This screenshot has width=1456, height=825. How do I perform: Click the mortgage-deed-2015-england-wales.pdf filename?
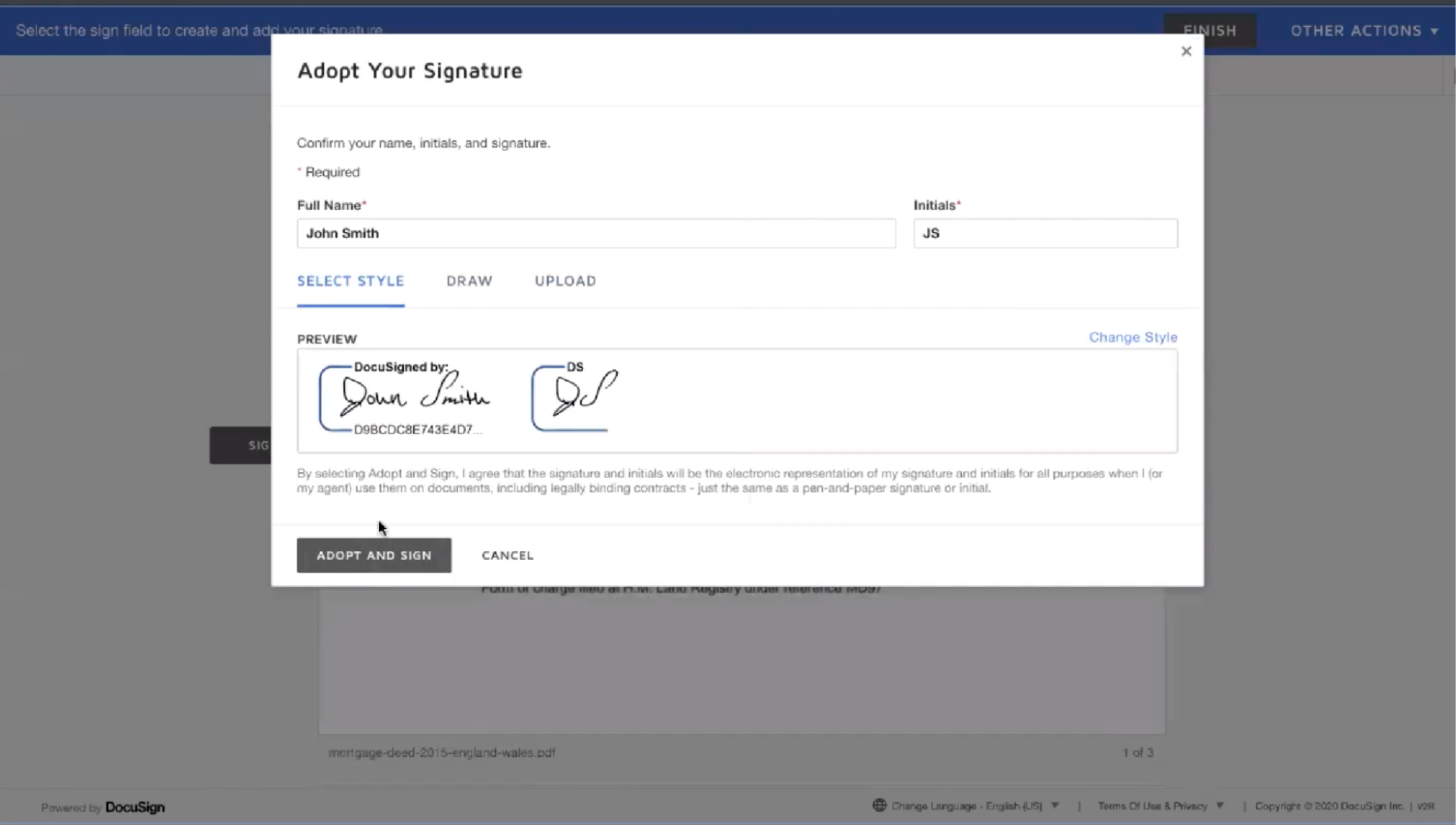pos(442,752)
